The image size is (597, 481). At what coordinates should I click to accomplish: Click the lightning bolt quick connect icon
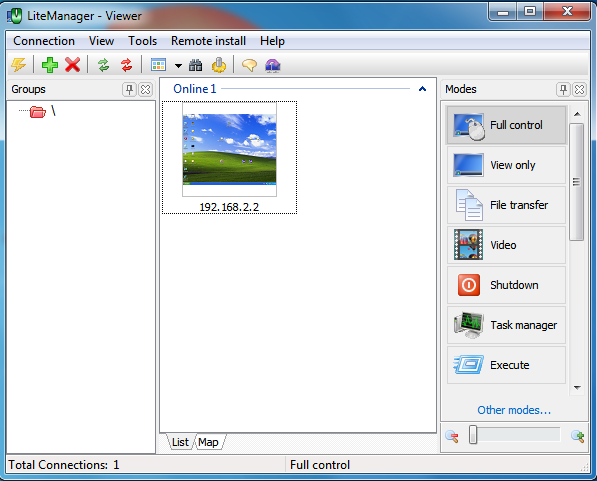(x=18, y=65)
